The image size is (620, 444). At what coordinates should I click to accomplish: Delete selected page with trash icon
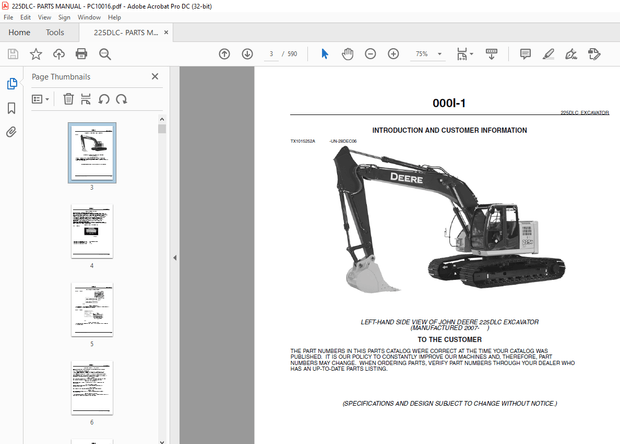pyautogui.click(x=68, y=99)
